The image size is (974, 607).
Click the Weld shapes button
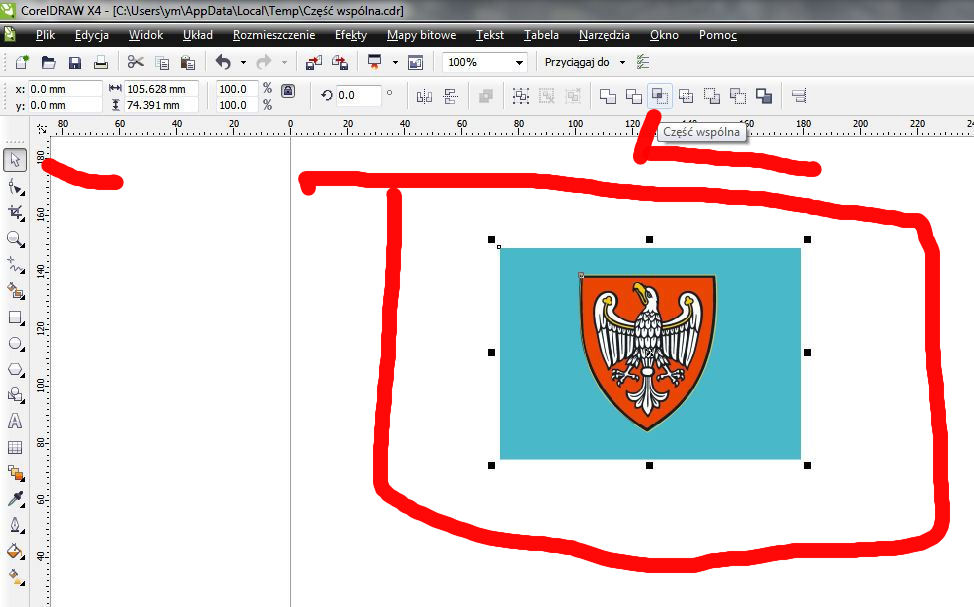[607, 96]
